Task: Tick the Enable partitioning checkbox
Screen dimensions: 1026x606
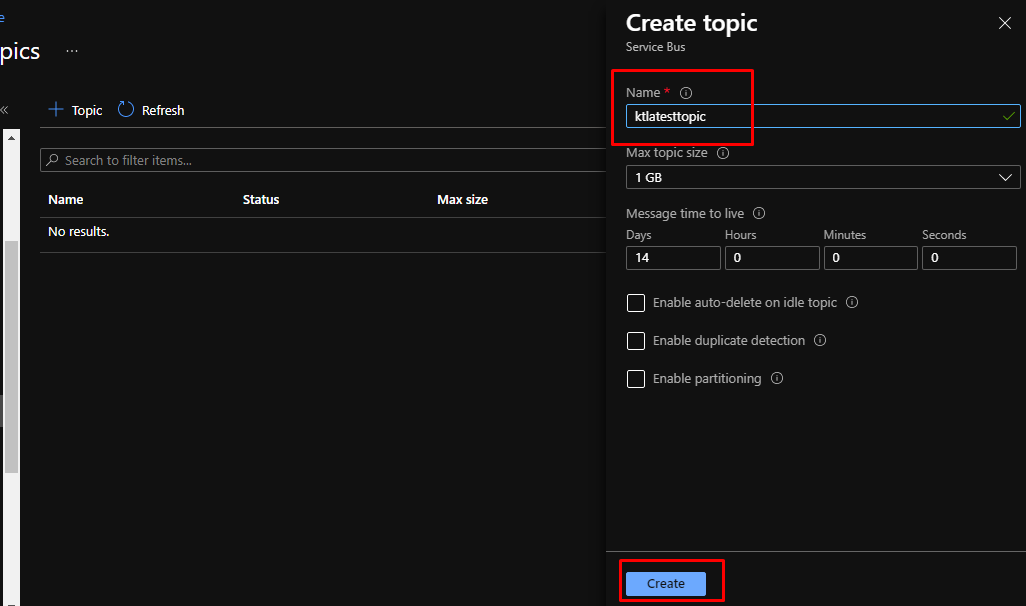Action: [636, 379]
